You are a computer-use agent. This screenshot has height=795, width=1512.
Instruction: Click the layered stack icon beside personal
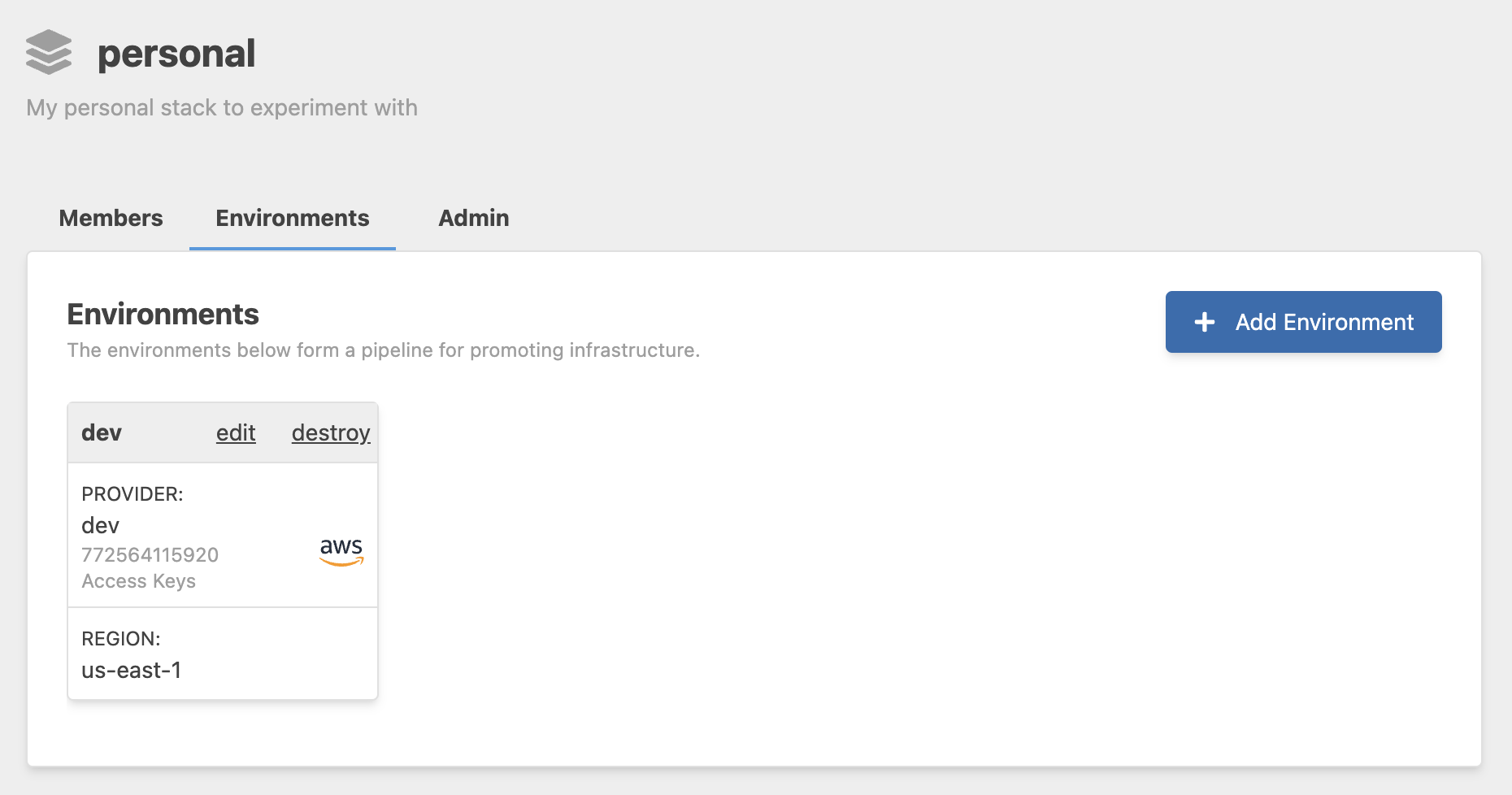click(x=49, y=53)
